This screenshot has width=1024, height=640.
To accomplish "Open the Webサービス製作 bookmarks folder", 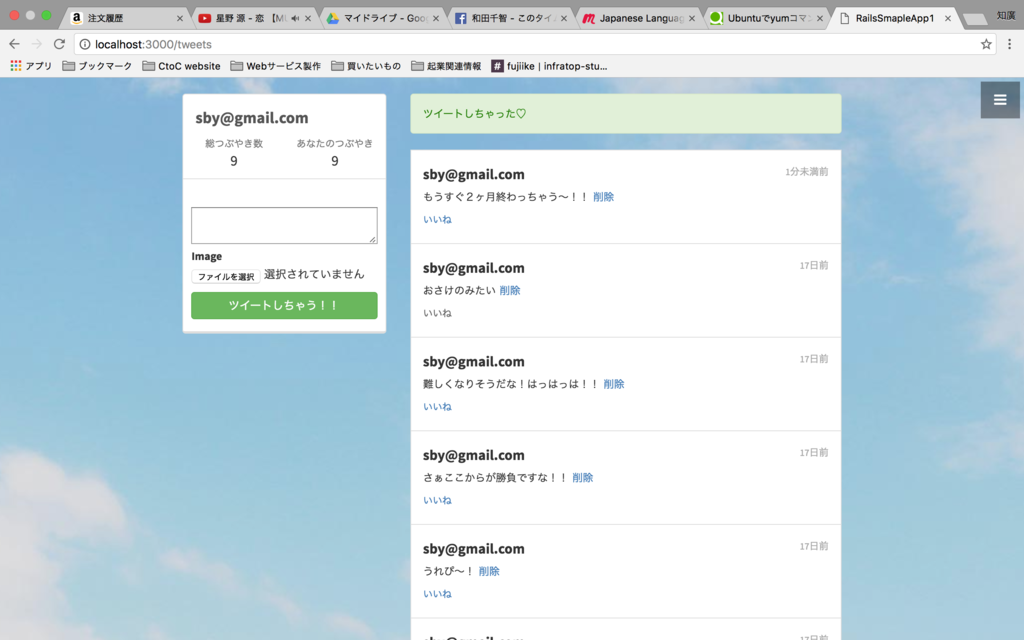I will tap(275, 66).
